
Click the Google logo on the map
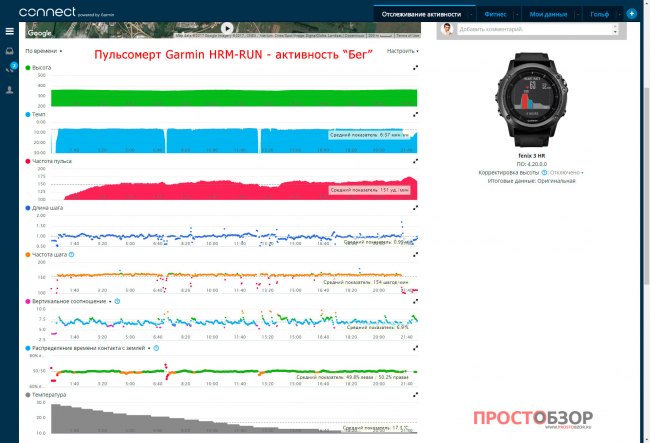[39, 33]
